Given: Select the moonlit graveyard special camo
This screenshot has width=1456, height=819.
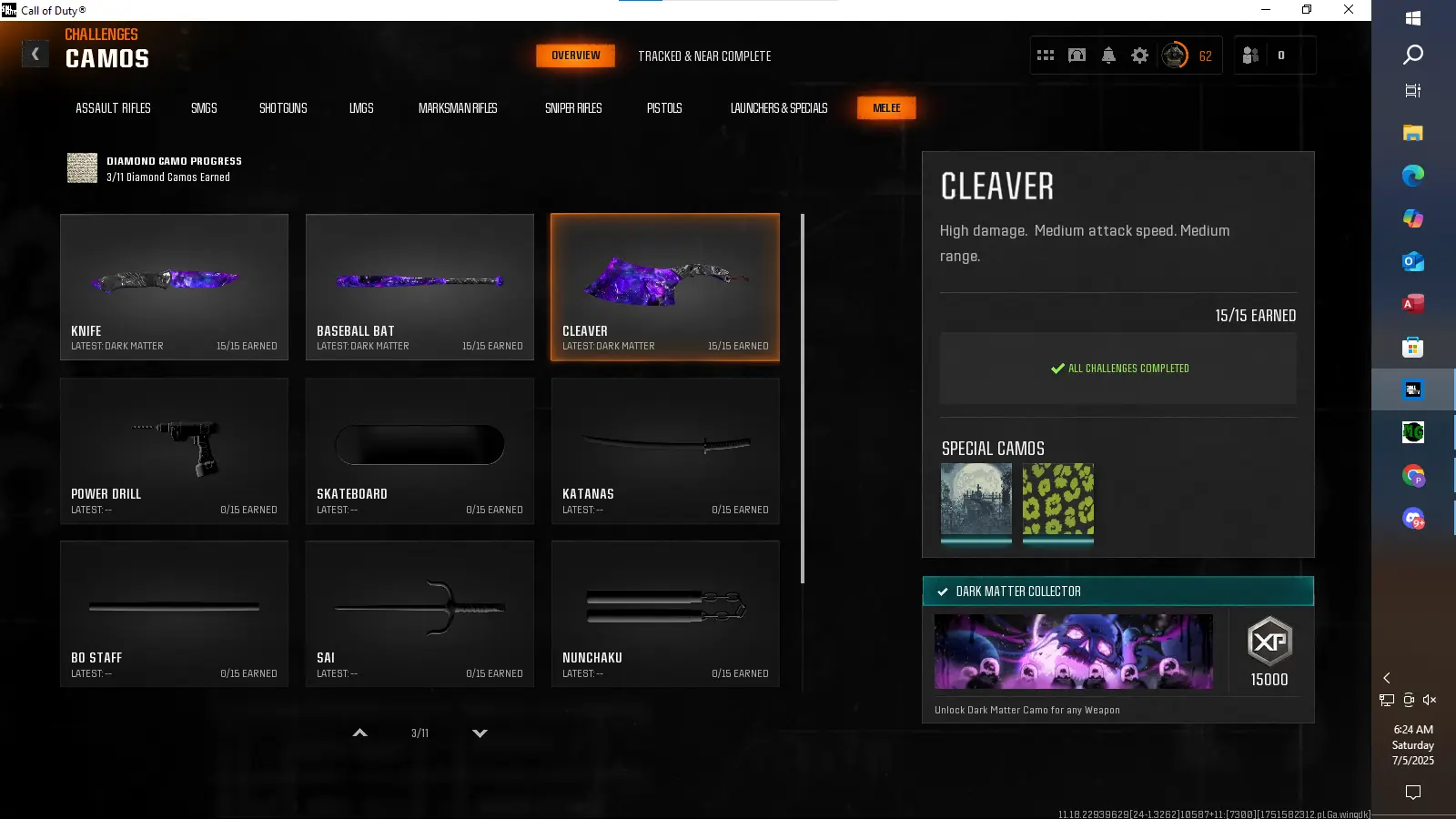Looking at the screenshot, I should pyautogui.click(x=976, y=500).
